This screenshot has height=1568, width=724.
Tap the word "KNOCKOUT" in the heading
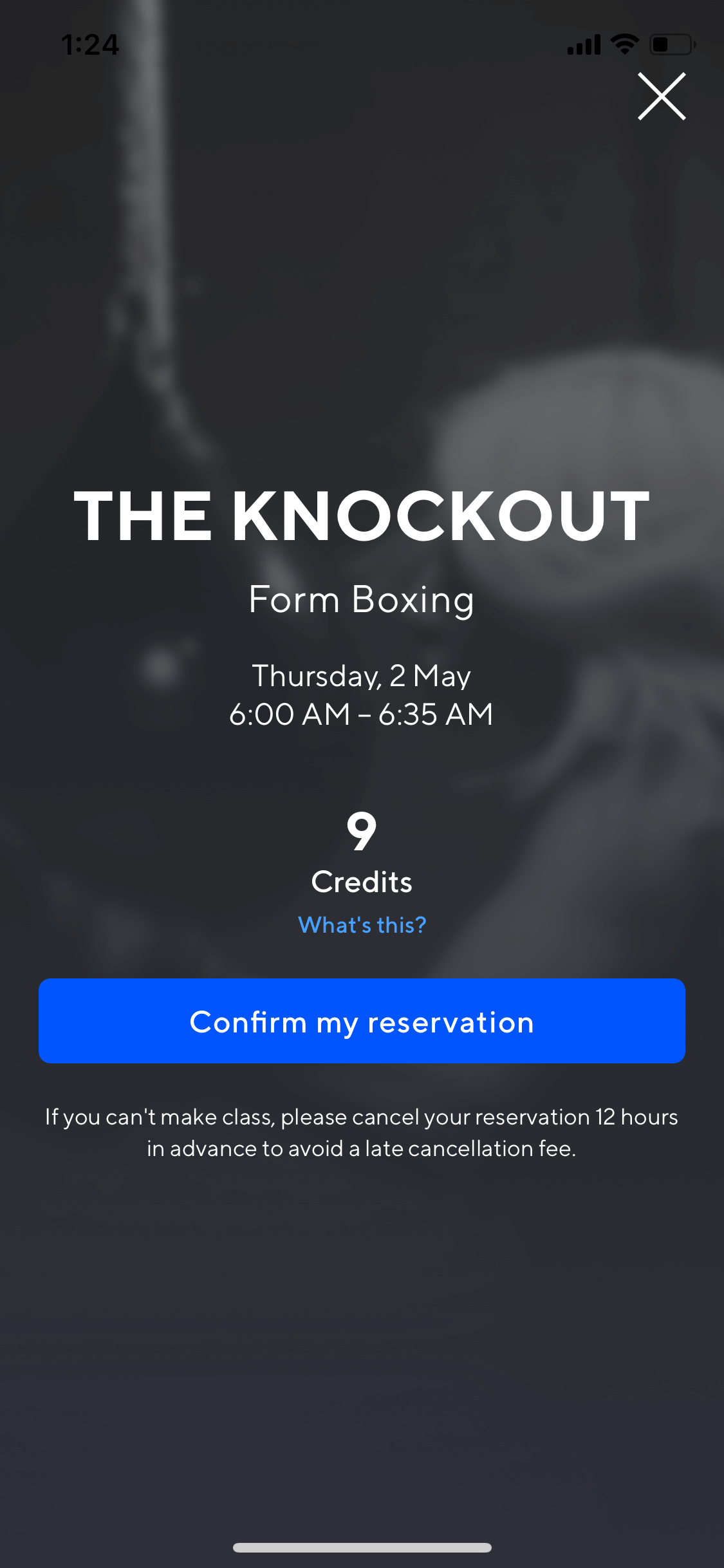[x=441, y=516]
